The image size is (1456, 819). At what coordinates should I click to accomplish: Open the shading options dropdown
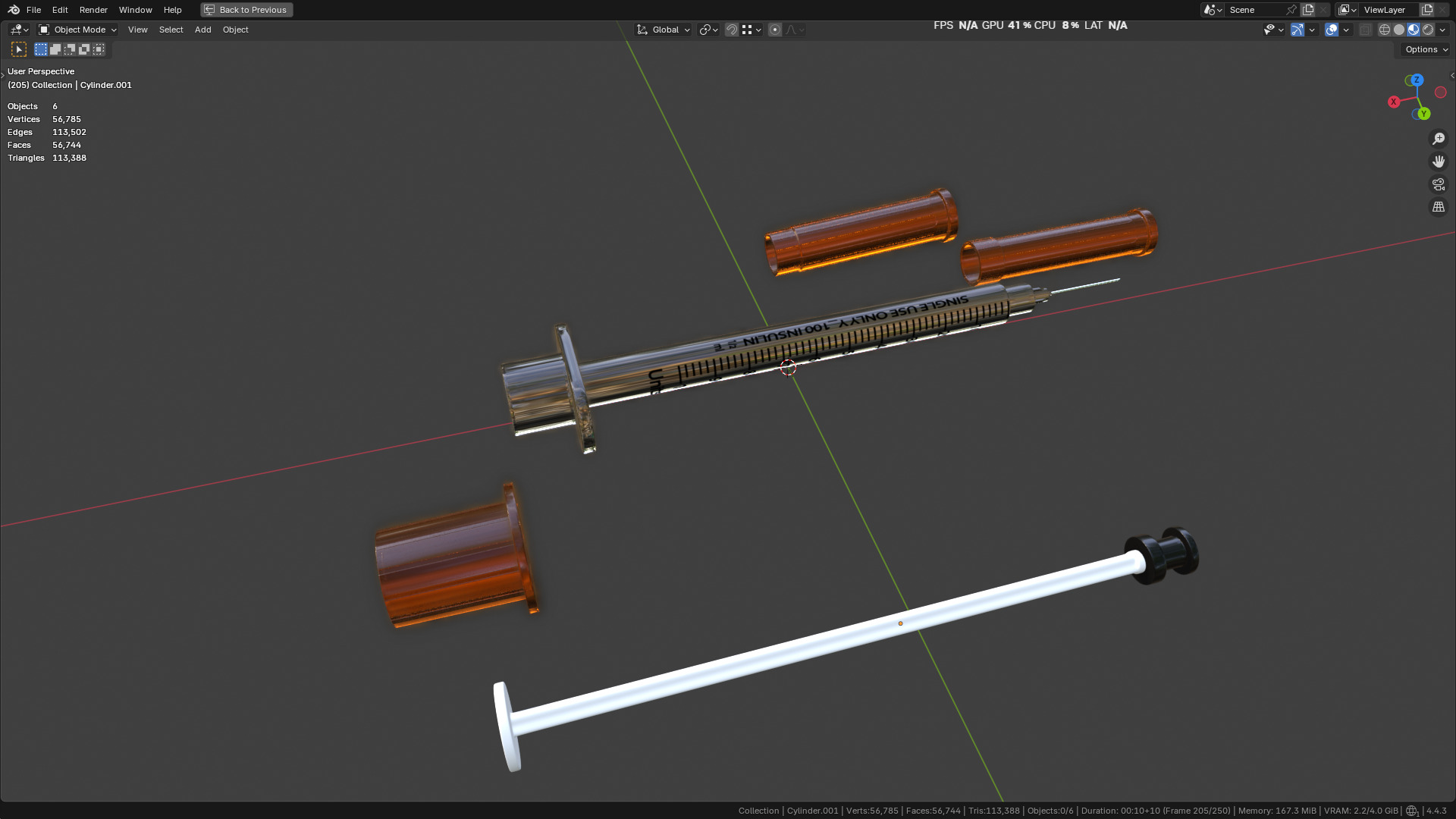click(x=1442, y=30)
